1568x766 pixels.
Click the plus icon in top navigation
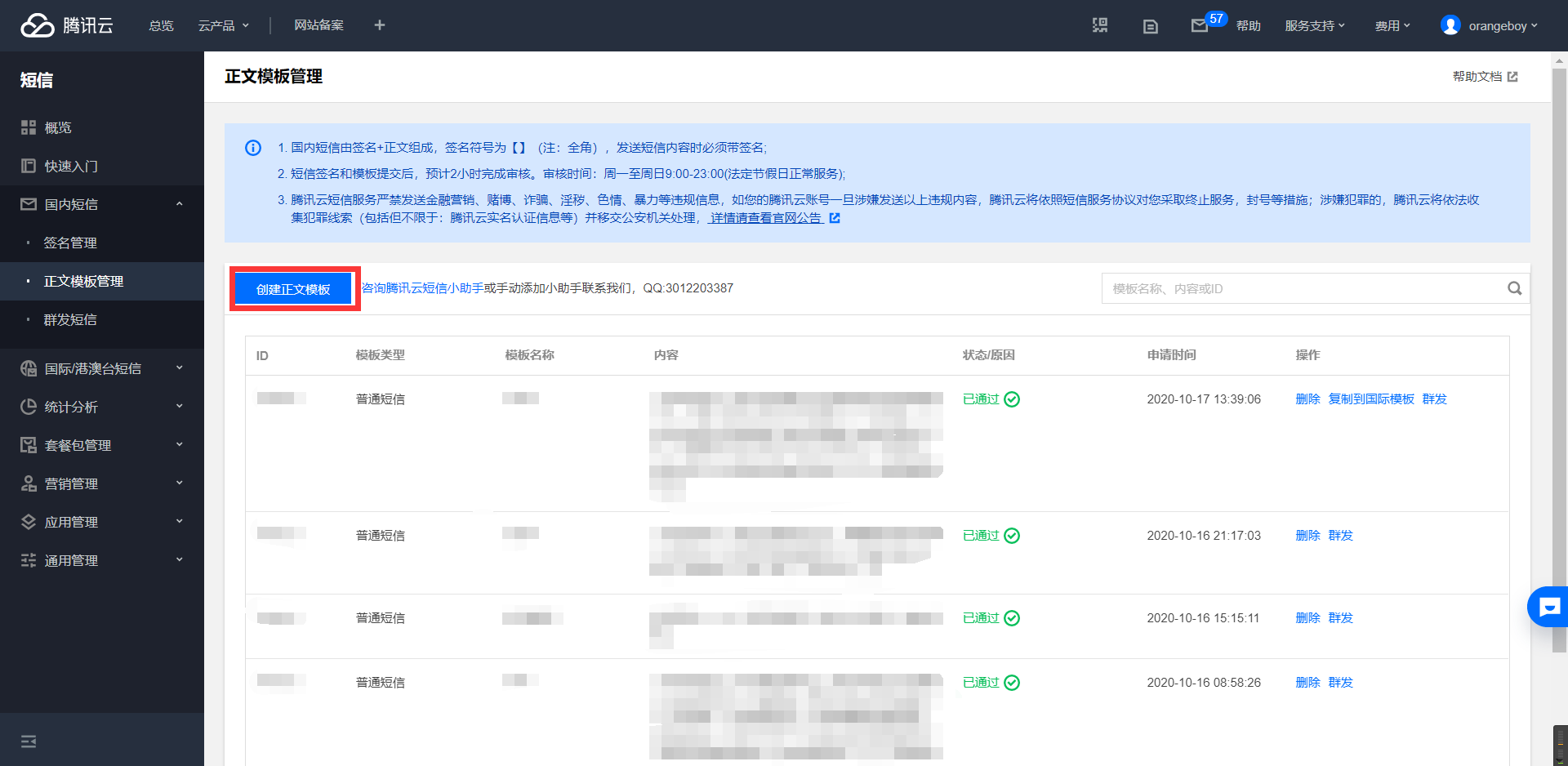[379, 25]
